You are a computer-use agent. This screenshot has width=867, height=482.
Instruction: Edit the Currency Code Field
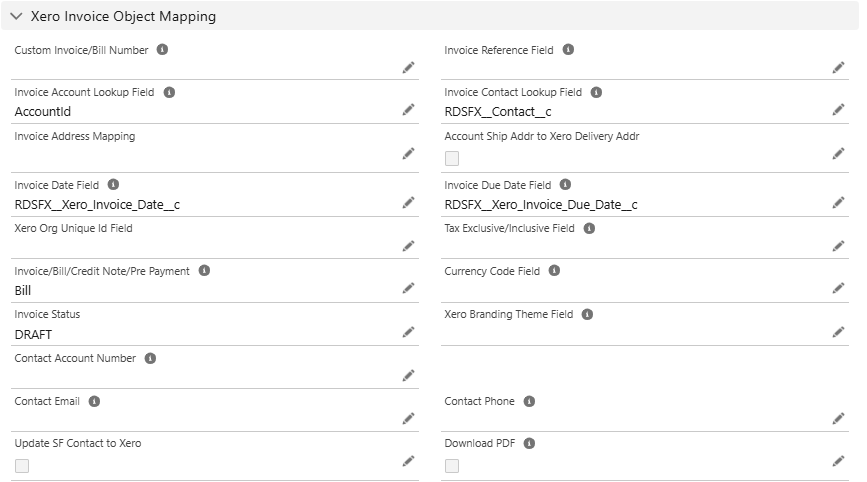coord(838,288)
